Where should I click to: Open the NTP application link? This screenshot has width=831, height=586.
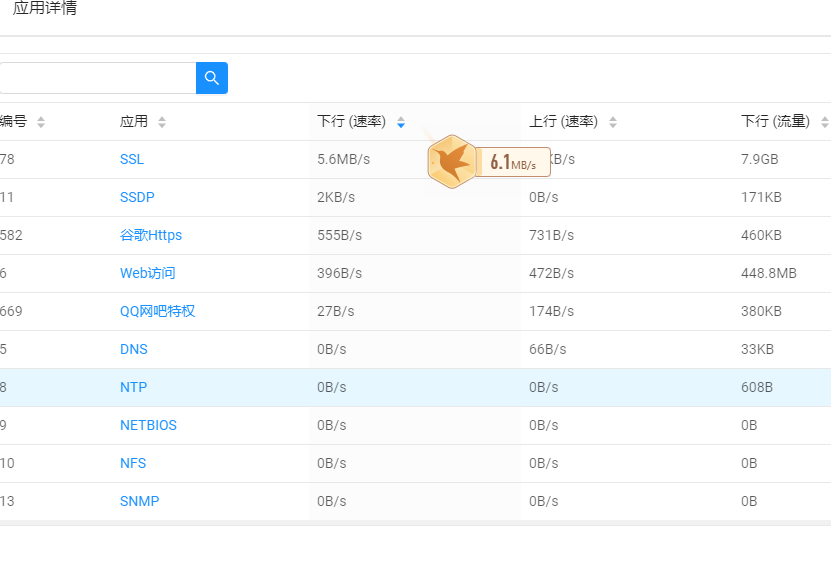coord(134,387)
